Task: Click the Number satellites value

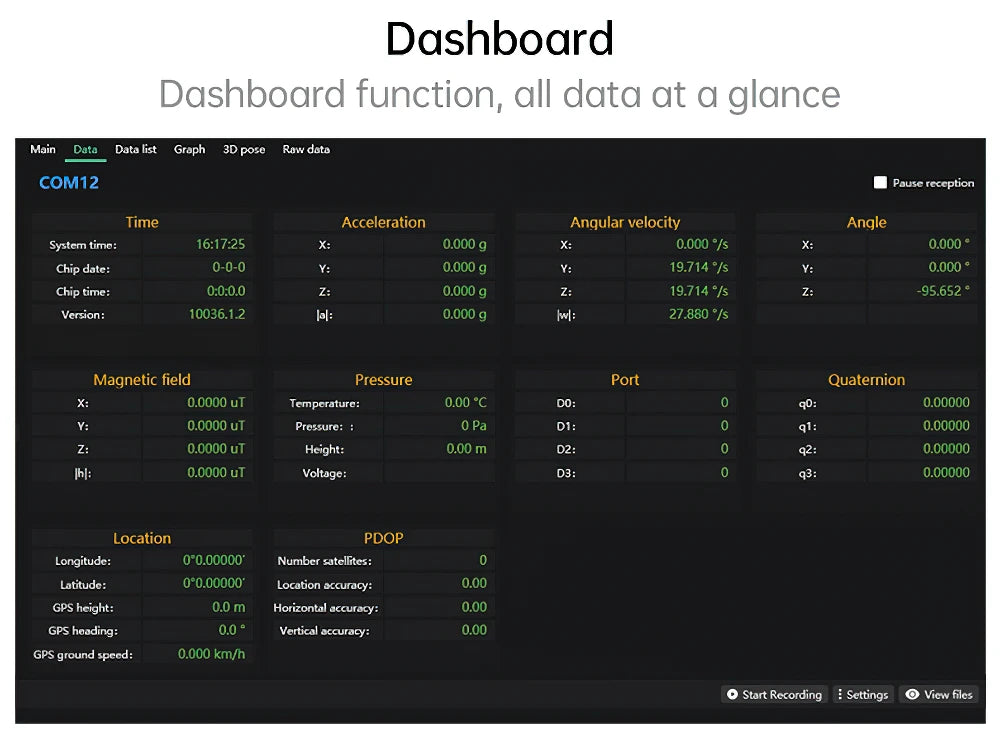Action: tap(483, 560)
